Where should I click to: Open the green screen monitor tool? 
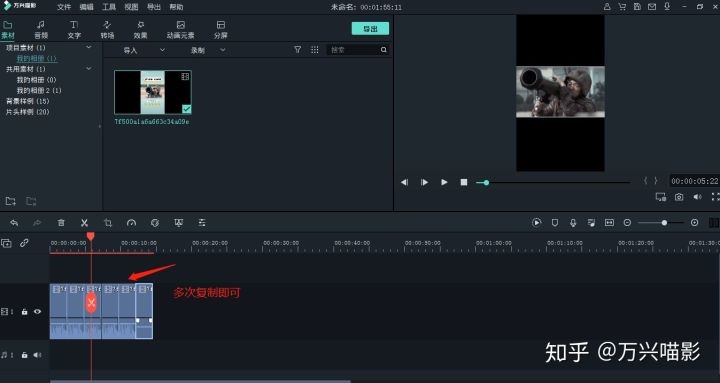(179, 223)
